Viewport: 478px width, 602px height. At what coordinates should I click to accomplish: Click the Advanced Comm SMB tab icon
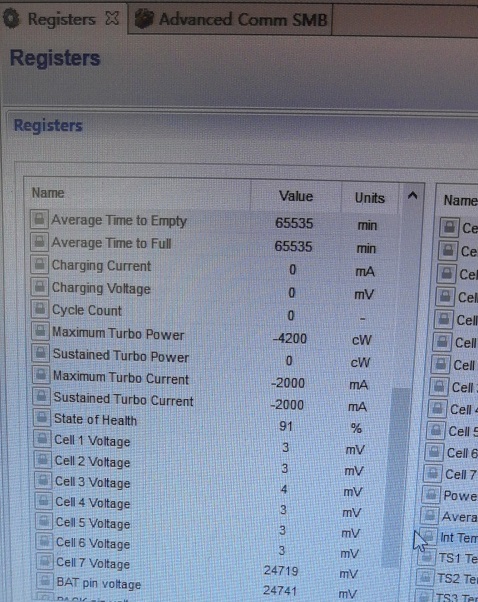pos(144,19)
